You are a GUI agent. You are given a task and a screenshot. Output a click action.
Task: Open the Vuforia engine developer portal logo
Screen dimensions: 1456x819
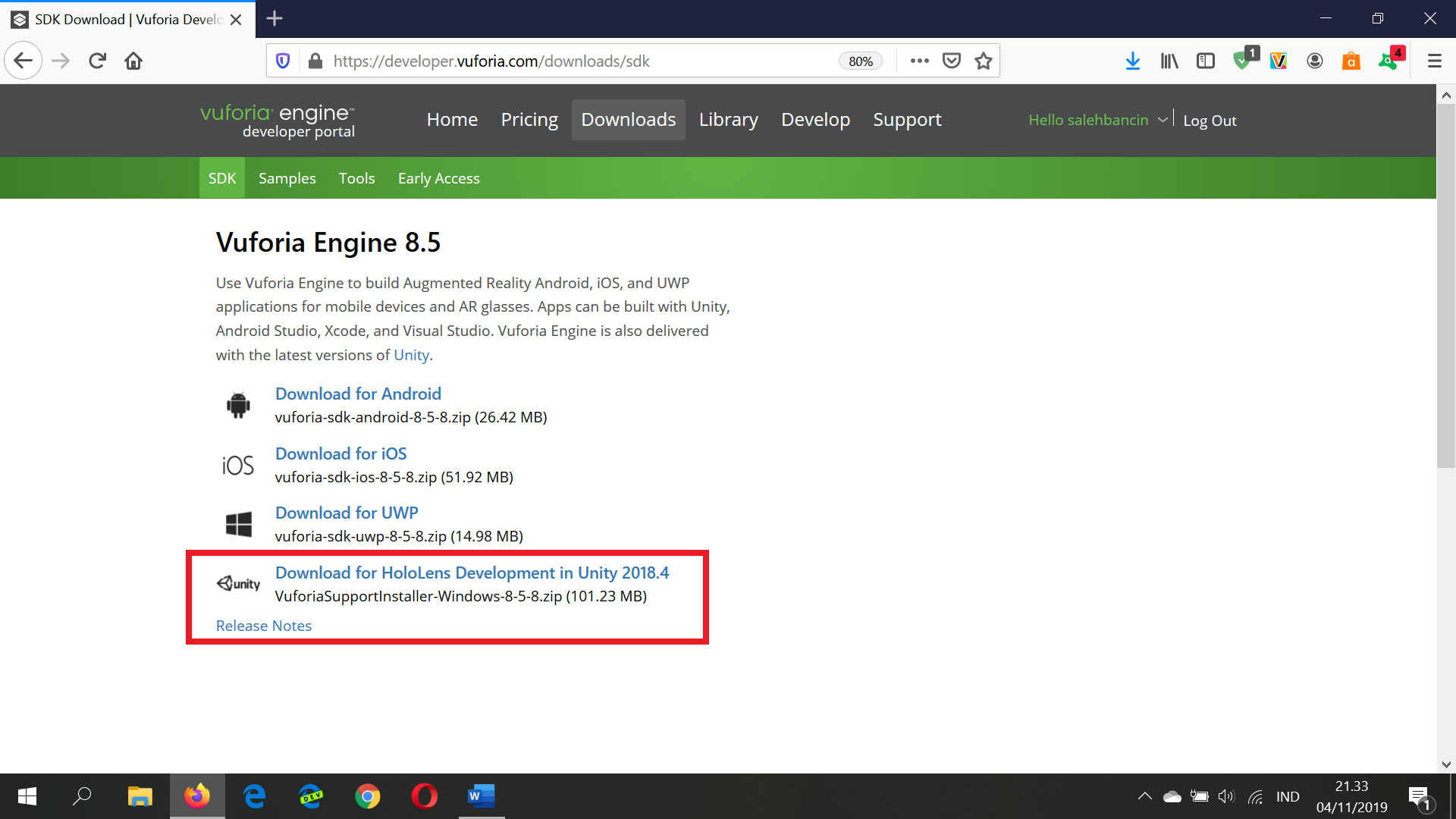coord(278,121)
